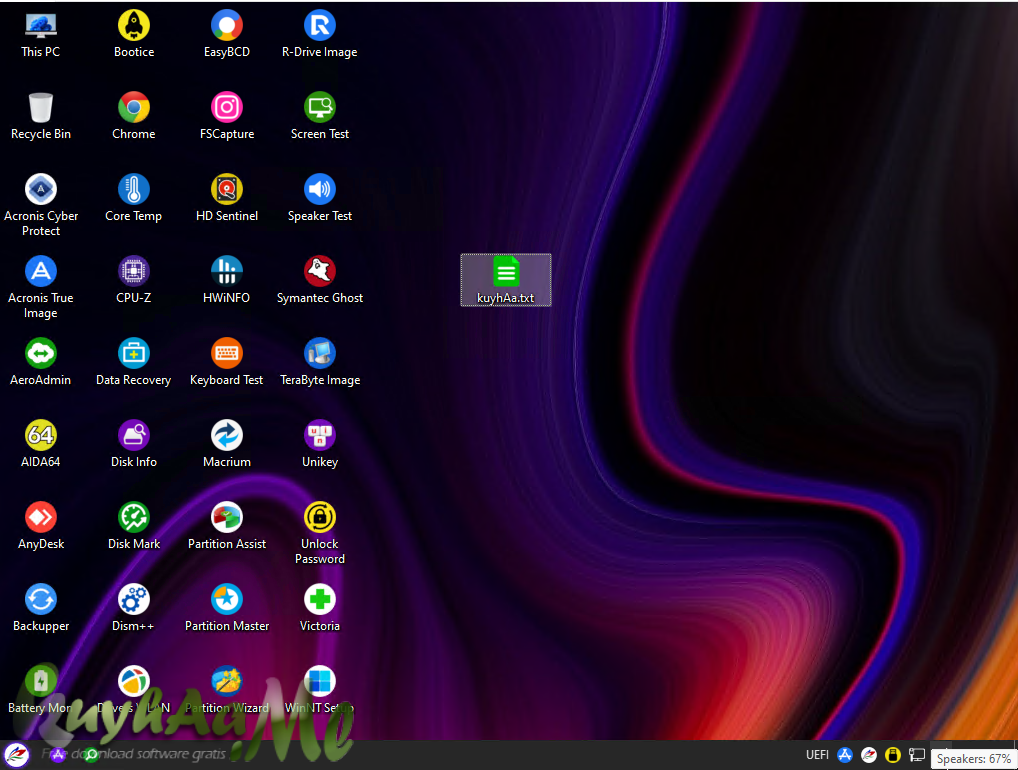Click the UEFI indicator in tray
1018x770 pixels.
pos(817,755)
